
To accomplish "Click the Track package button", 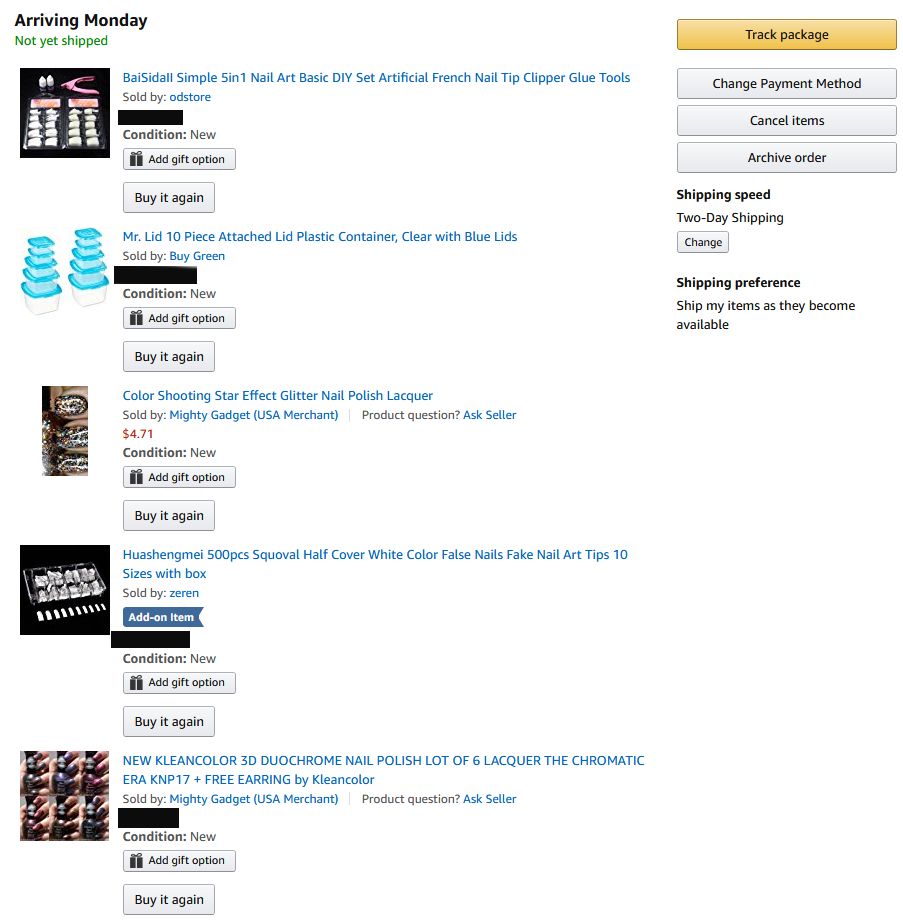I will click(x=786, y=35).
